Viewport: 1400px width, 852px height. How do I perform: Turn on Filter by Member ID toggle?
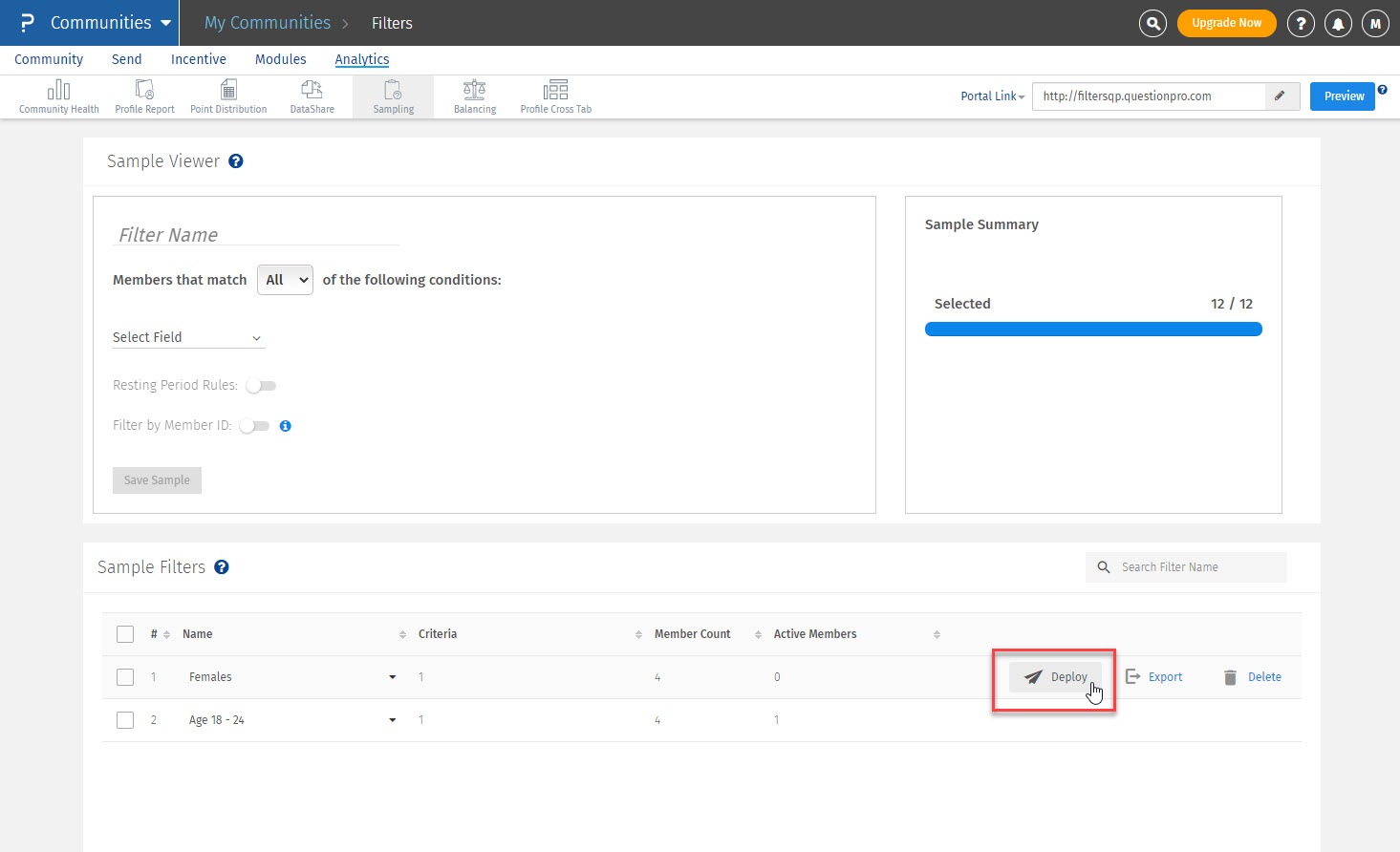tap(254, 426)
